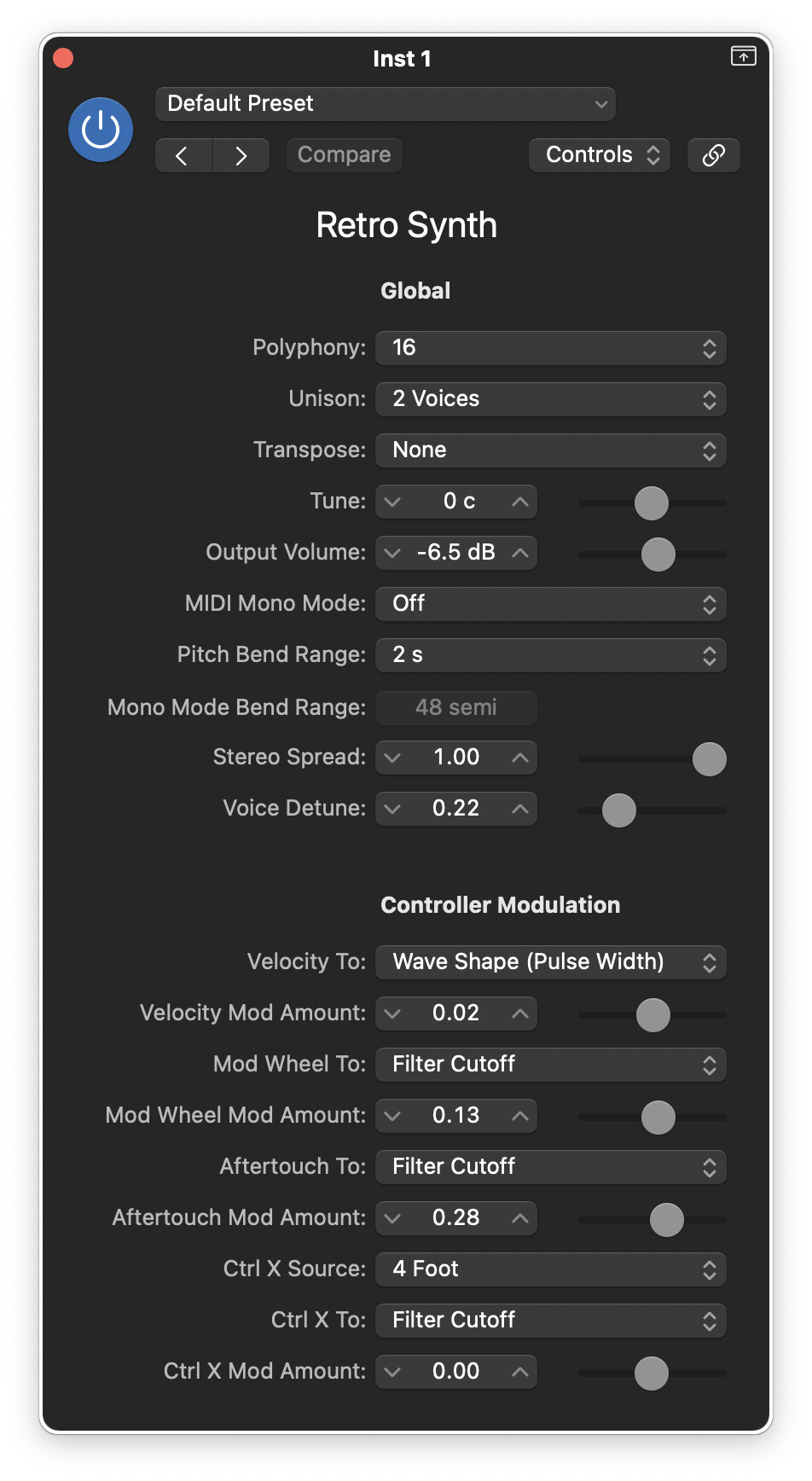The image size is (812, 1481).
Task: Click the link chain icon button
Action: pyautogui.click(x=714, y=155)
